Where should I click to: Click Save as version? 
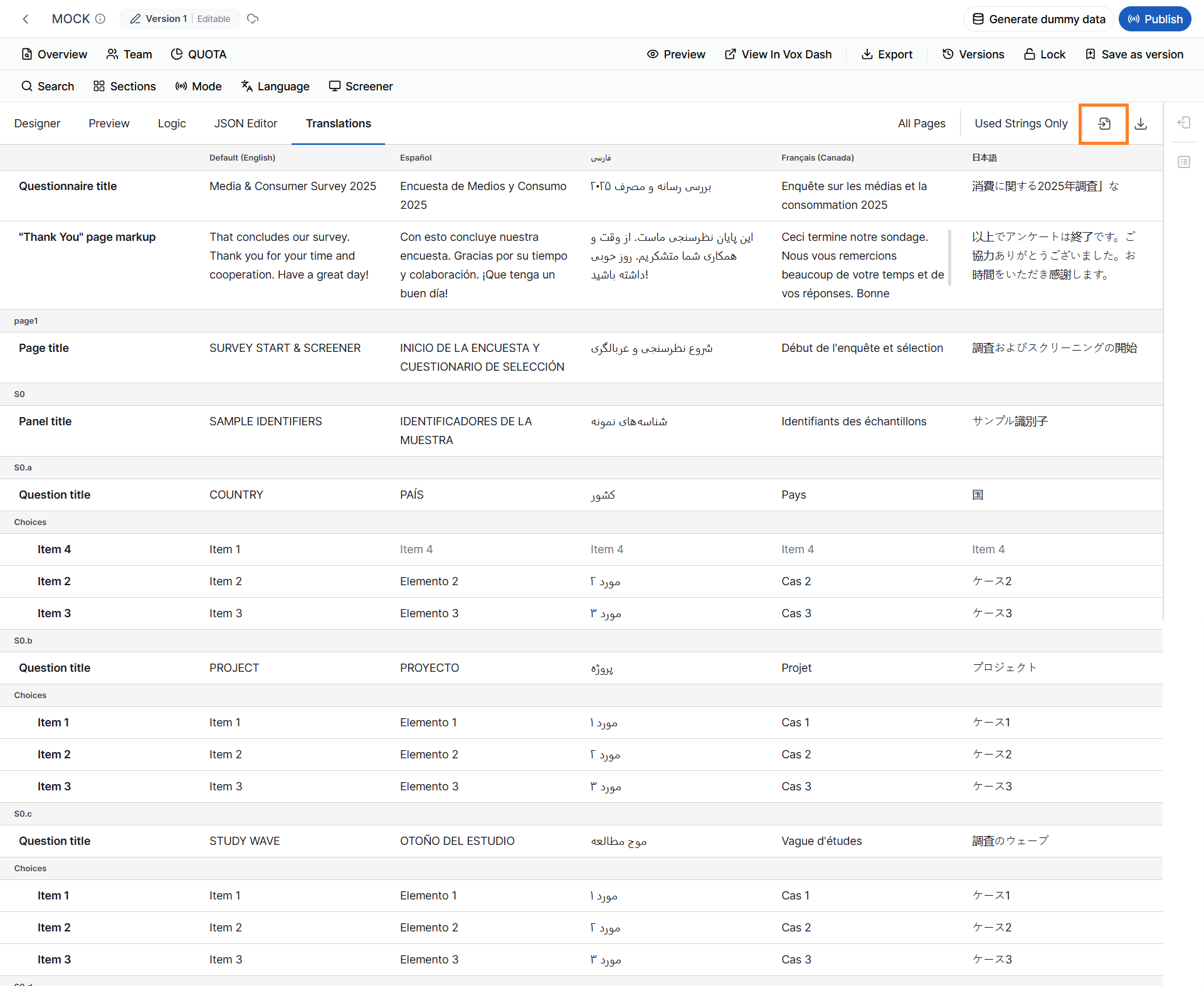1134,54
